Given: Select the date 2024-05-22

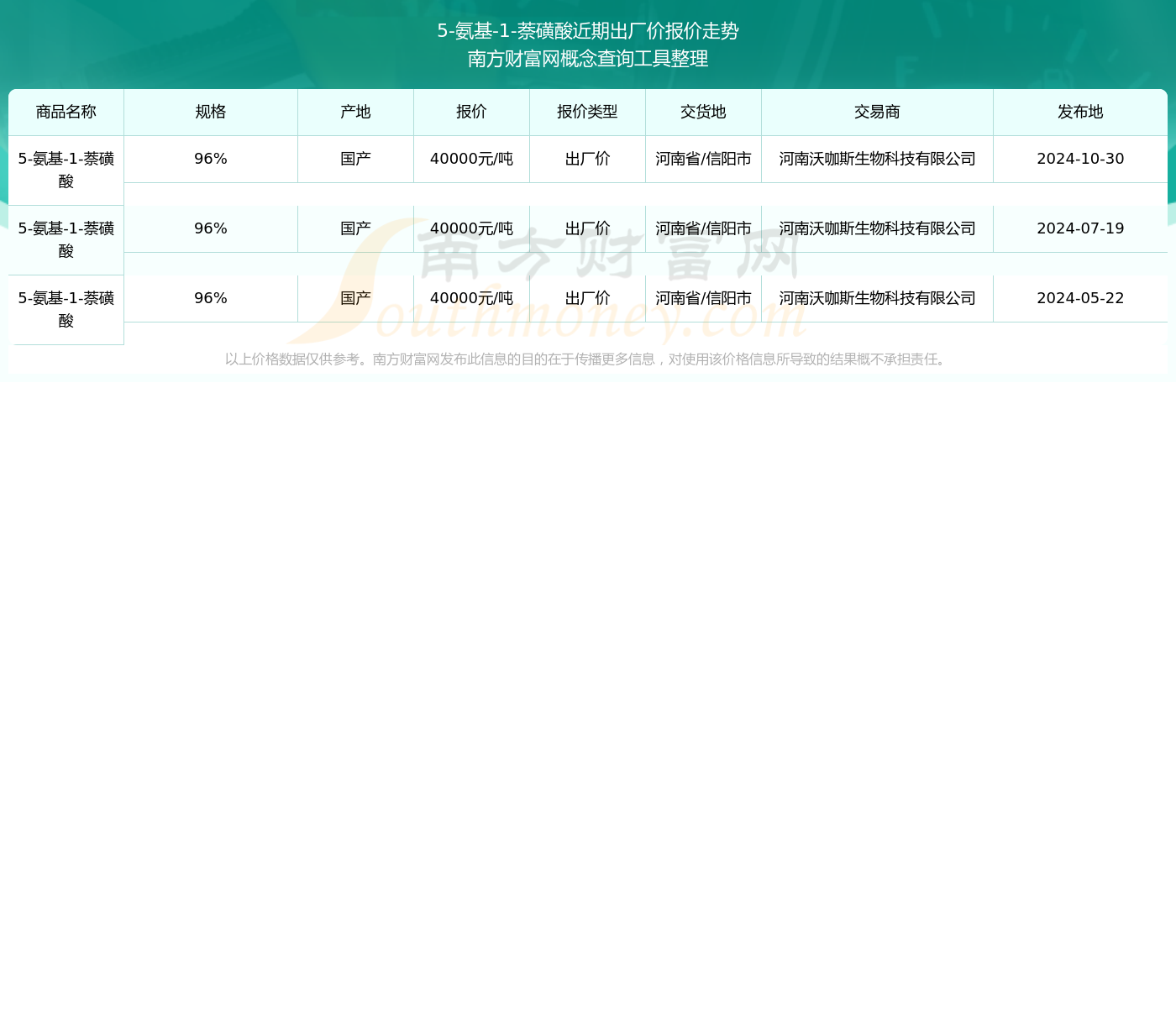Looking at the screenshot, I should coord(1080,298).
